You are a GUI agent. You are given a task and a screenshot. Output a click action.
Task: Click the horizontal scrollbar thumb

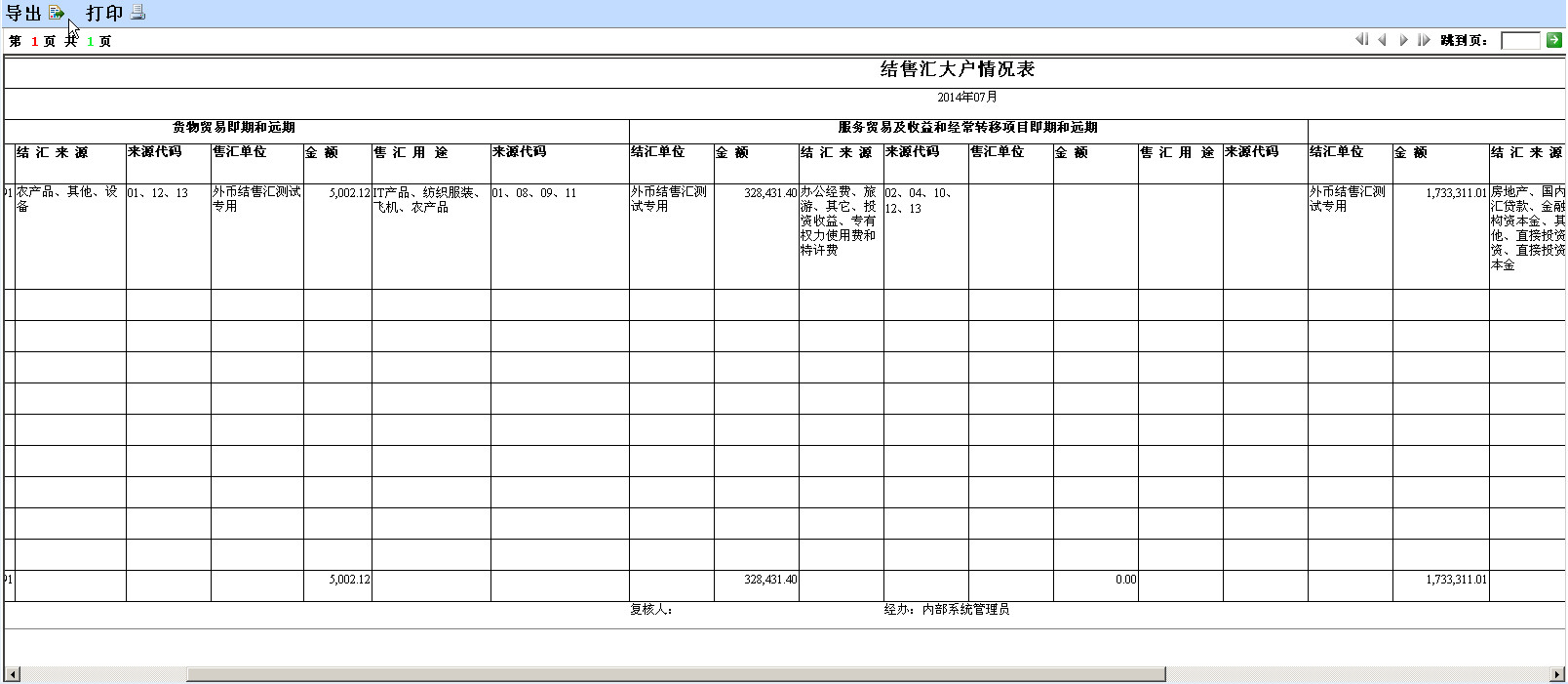pyautogui.click(x=676, y=674)
